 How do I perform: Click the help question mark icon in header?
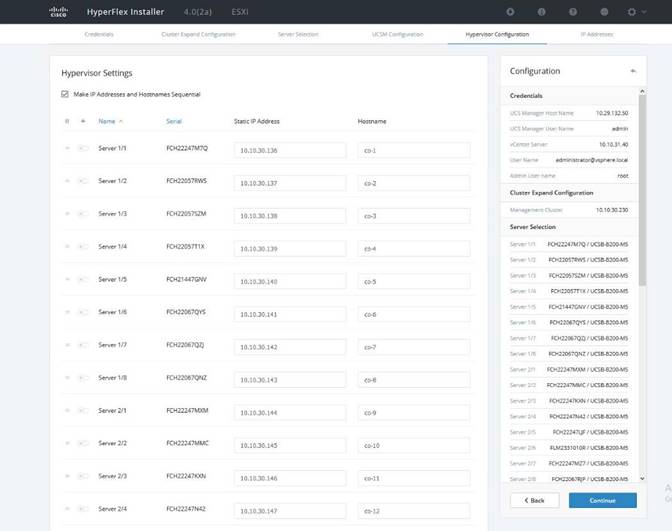click(573, 12)
